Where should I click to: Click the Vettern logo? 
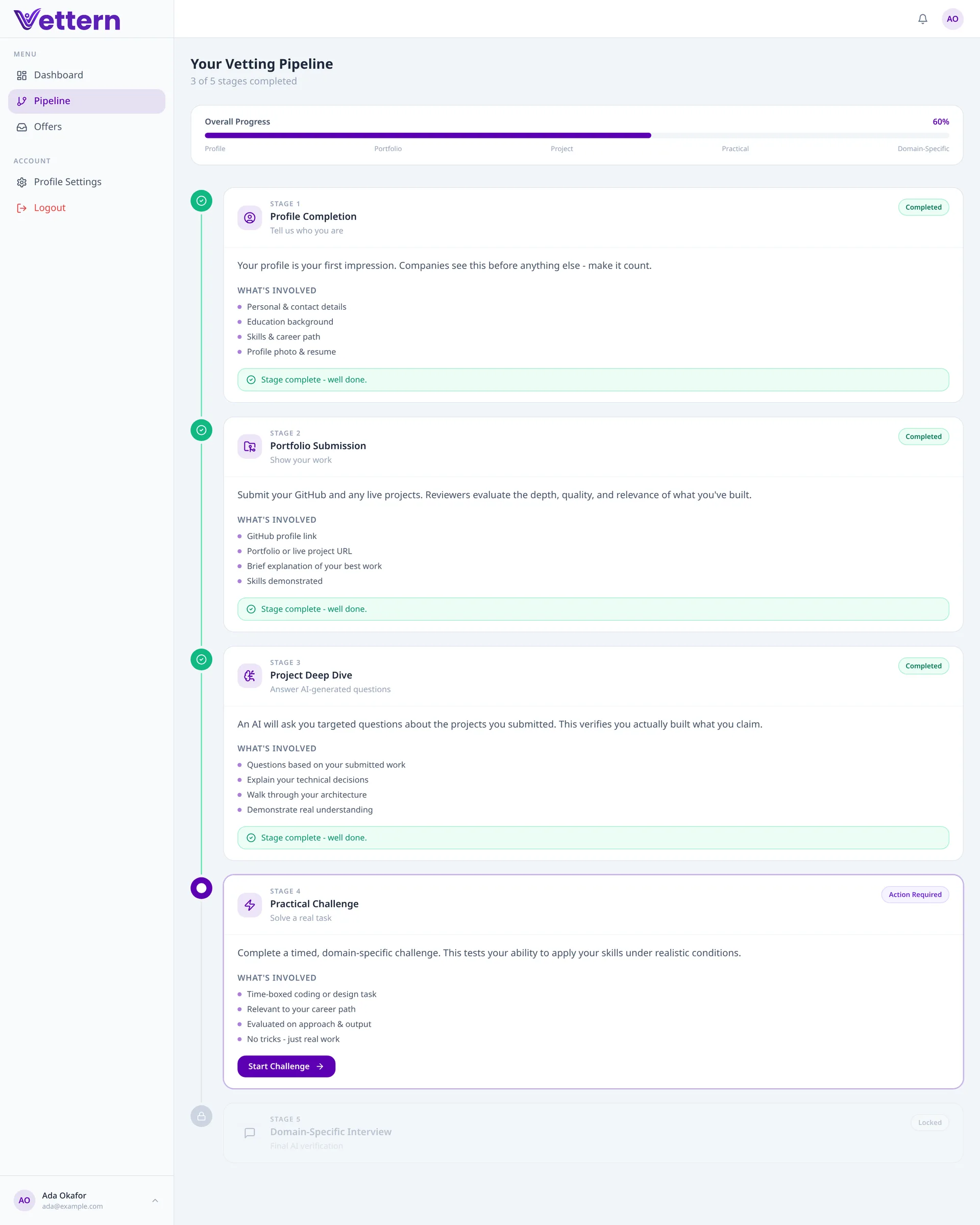(x=67, y=19)
